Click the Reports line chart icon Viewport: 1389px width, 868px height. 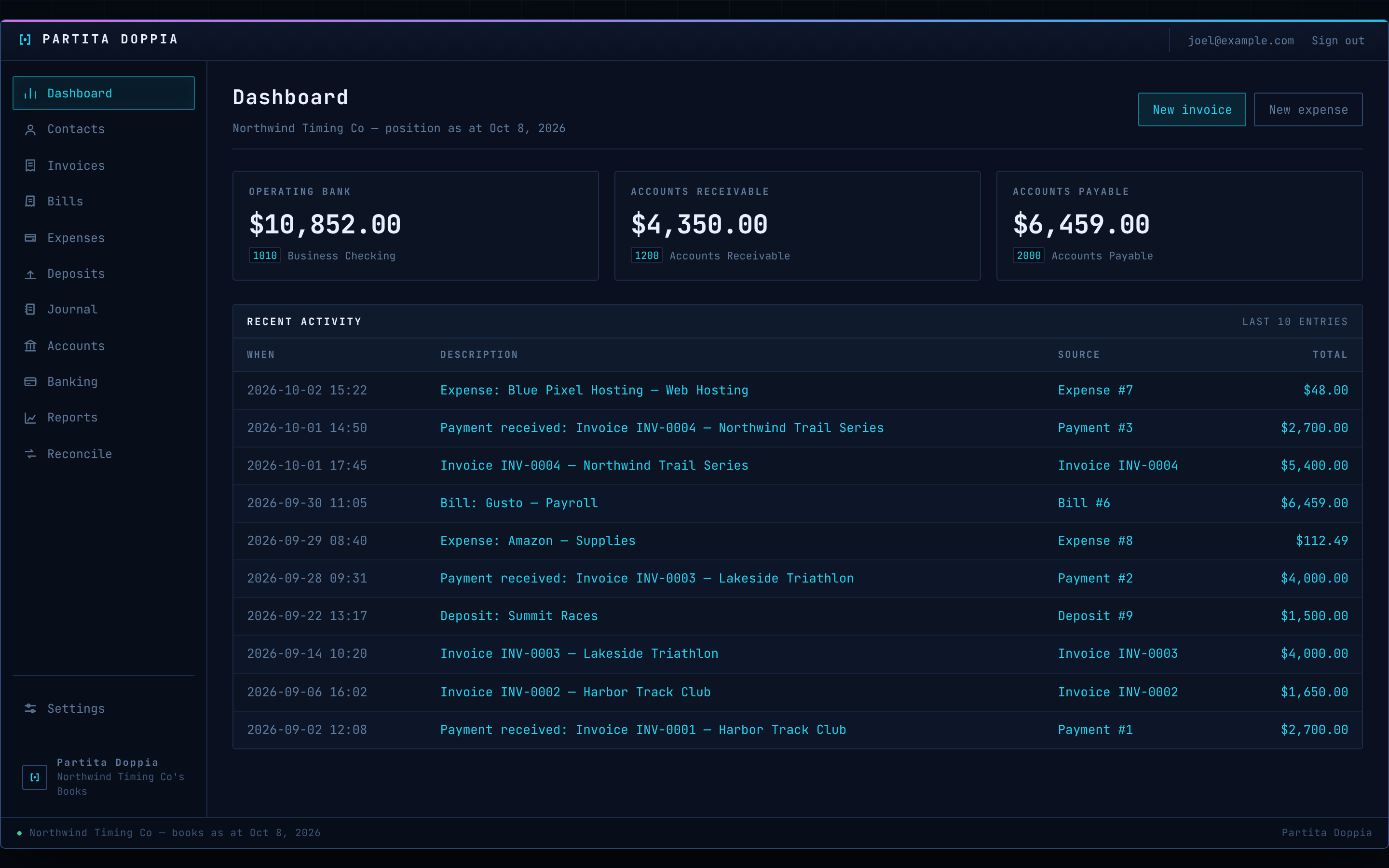[30, 418]
